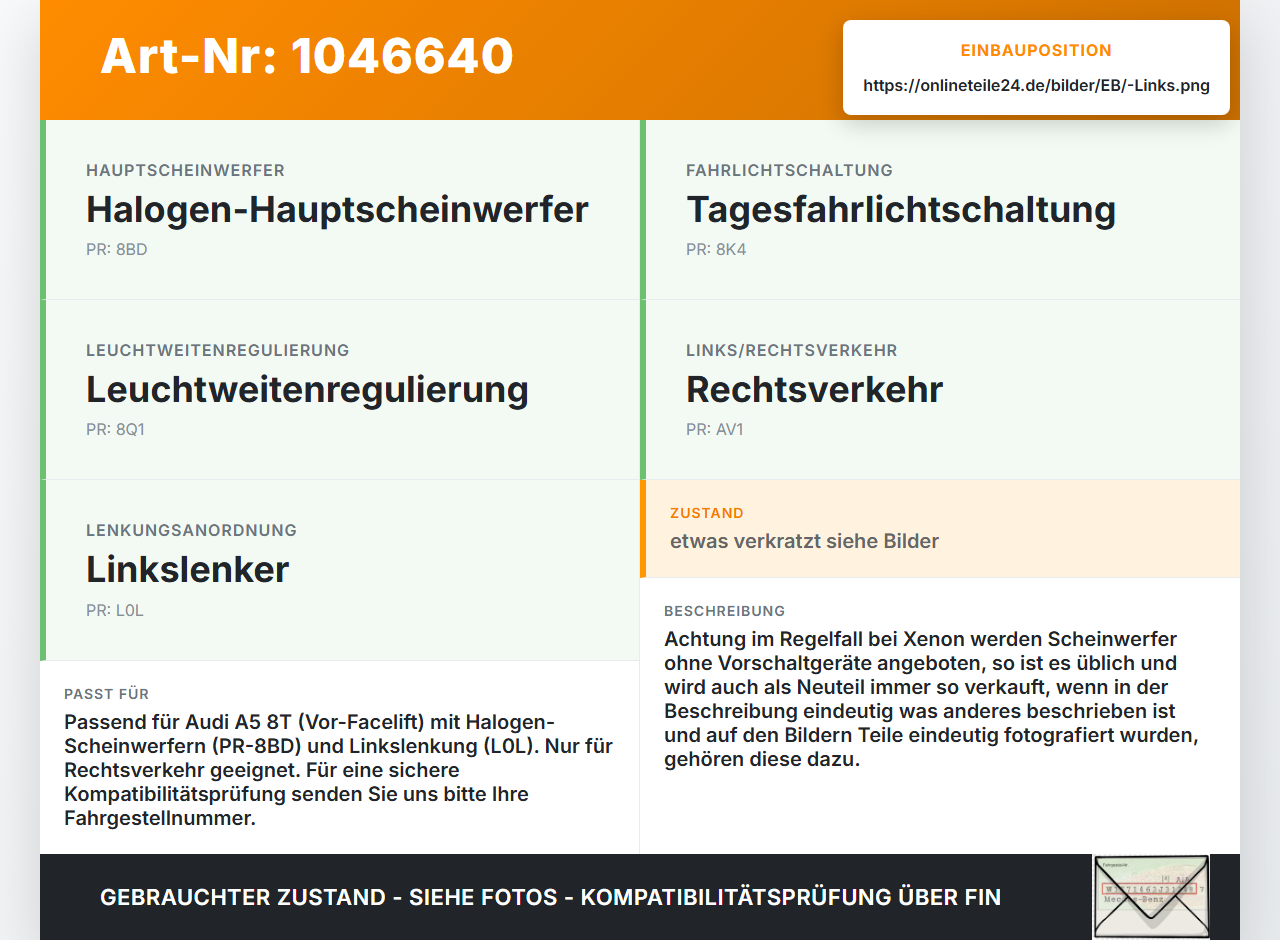Screen dimensions: 1280x940
Task: Click the PR: AV1 code
Action: pos(715,429)
